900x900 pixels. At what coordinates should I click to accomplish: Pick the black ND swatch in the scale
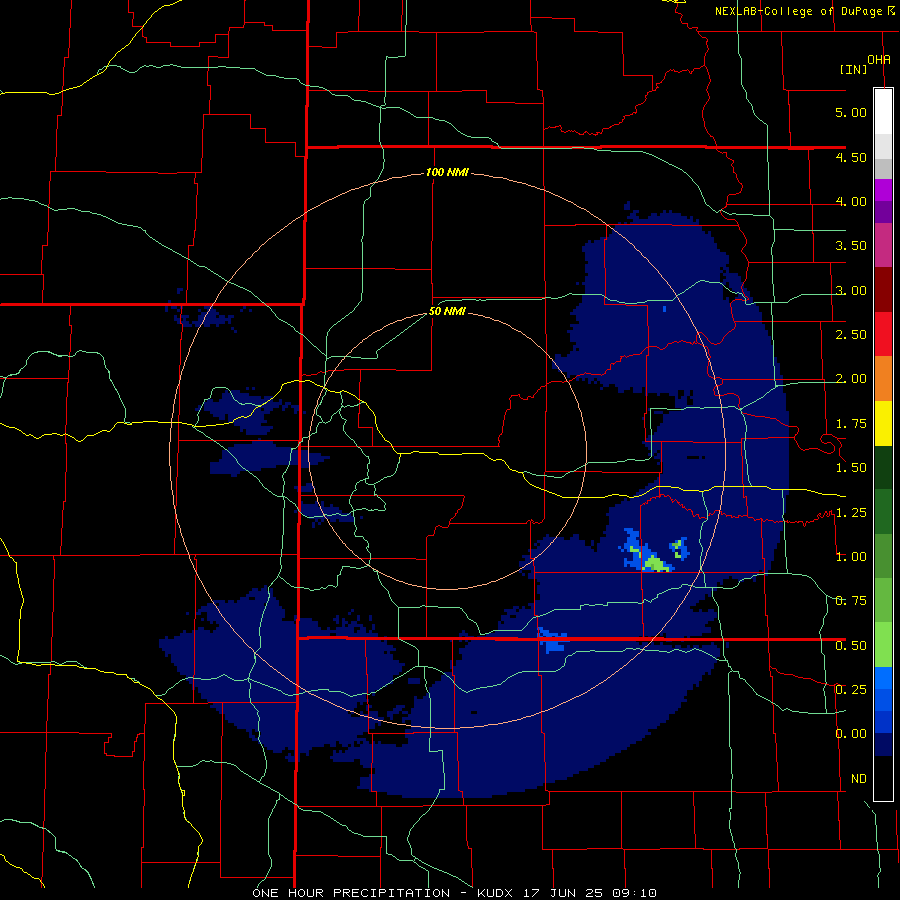click(x=883, y=778)
